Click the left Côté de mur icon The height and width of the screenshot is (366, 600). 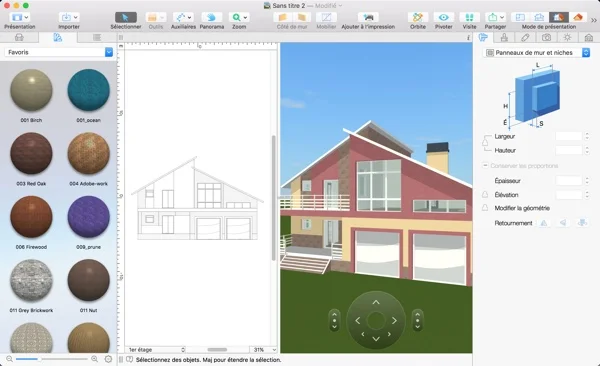click(283, 17)
